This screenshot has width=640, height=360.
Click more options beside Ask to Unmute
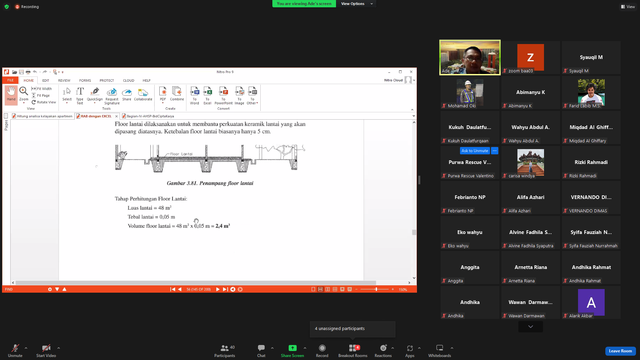pos(495,151)
